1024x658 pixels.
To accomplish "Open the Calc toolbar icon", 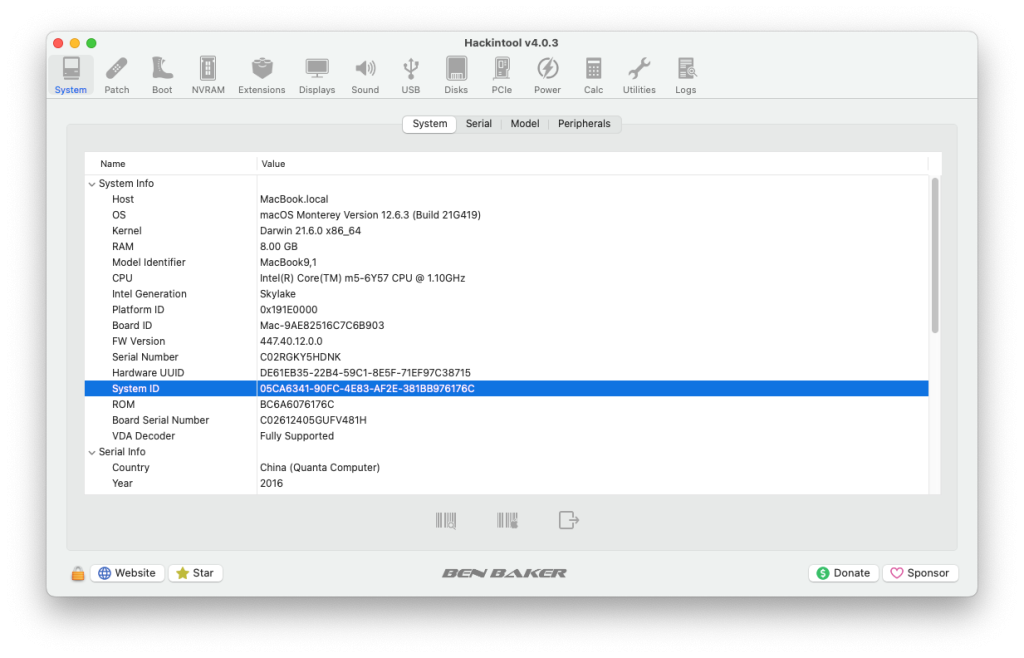I will tap(594, 75).
